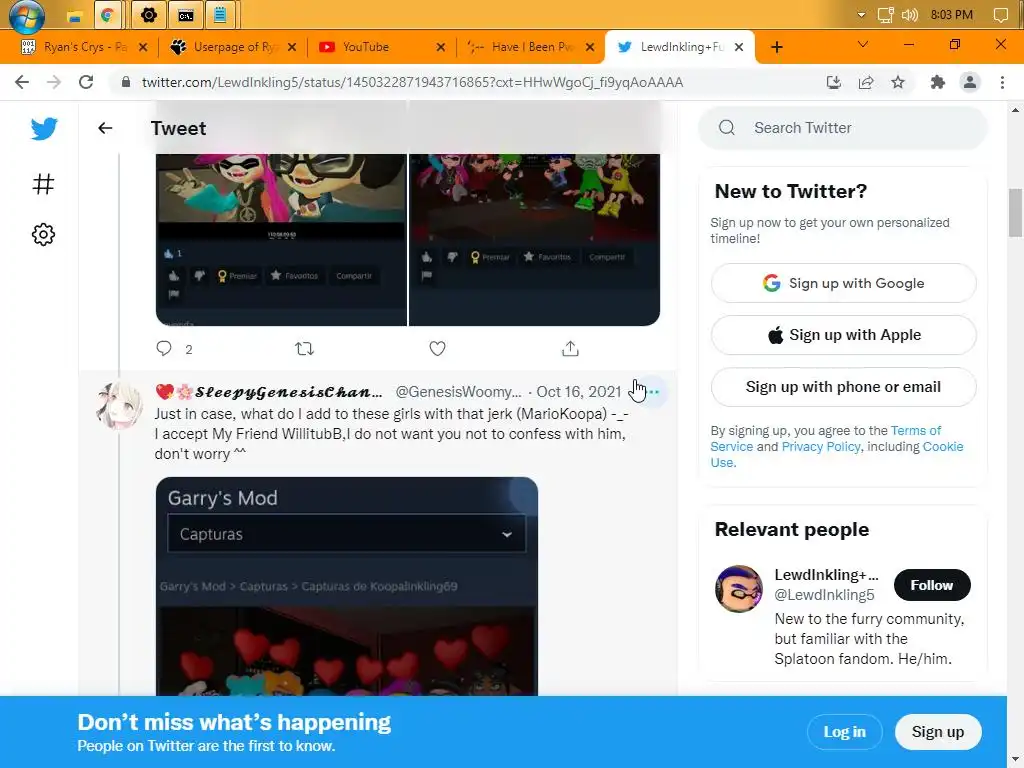Open the Settings gear in Twitter sidebar

(x=43, y=234)
